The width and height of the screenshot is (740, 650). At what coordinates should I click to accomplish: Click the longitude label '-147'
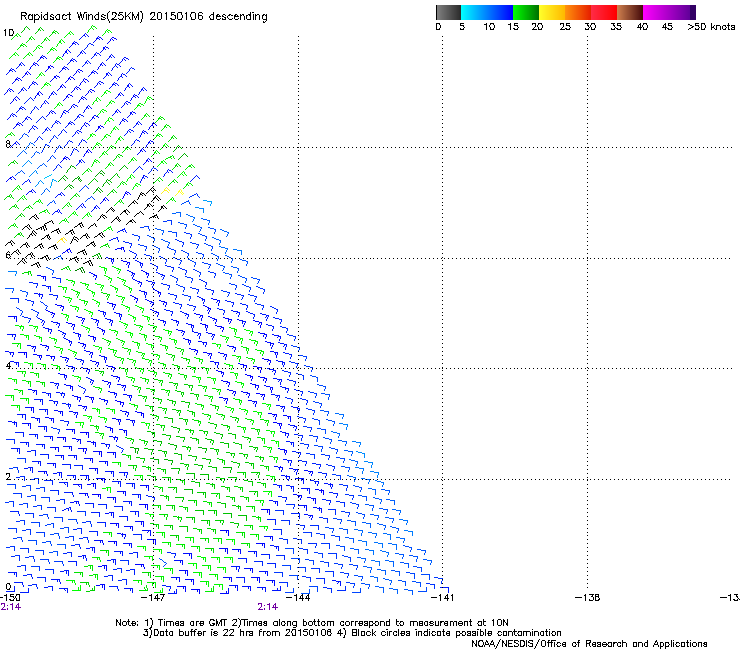click(x=153, y=598)
